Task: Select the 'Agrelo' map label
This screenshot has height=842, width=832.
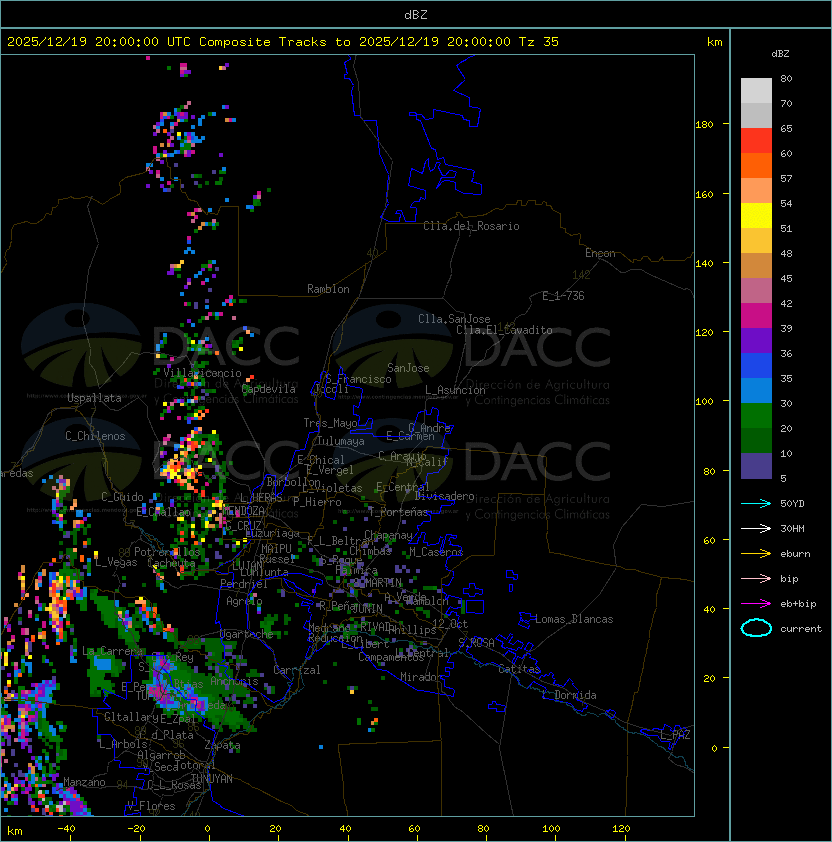Action: click(x=244, y=601)
